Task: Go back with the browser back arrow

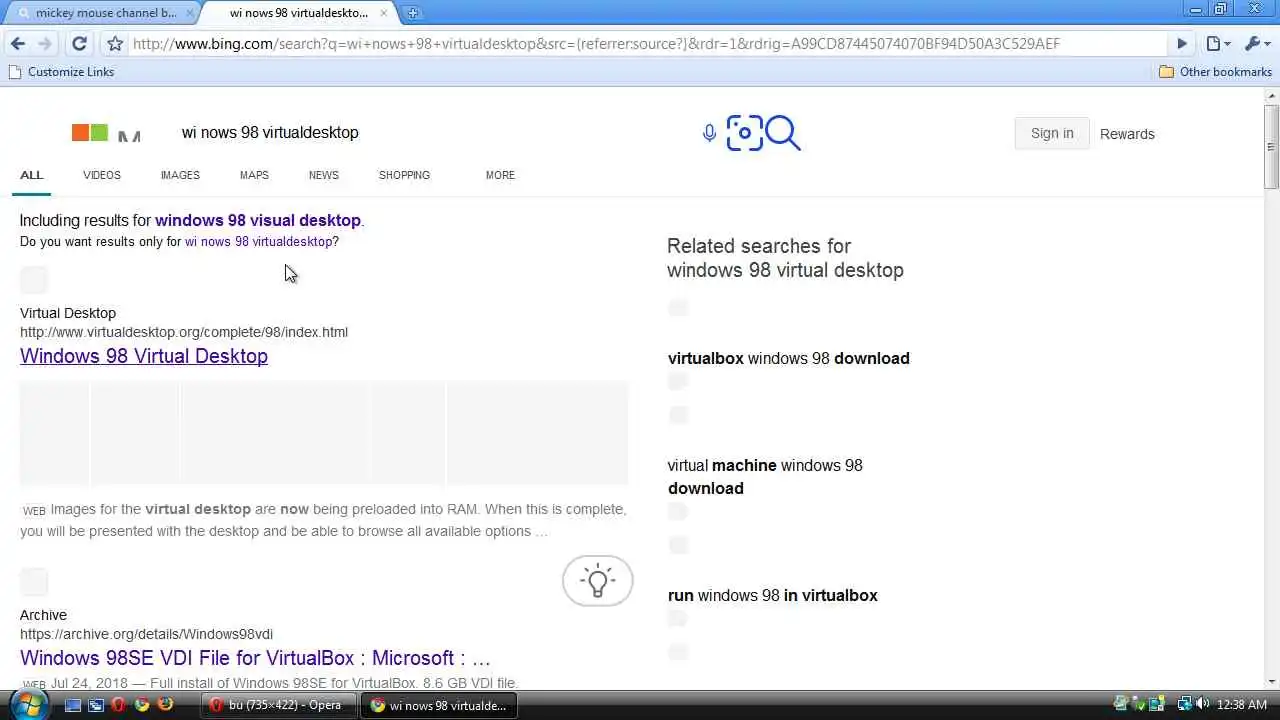Action: [18, 44]
